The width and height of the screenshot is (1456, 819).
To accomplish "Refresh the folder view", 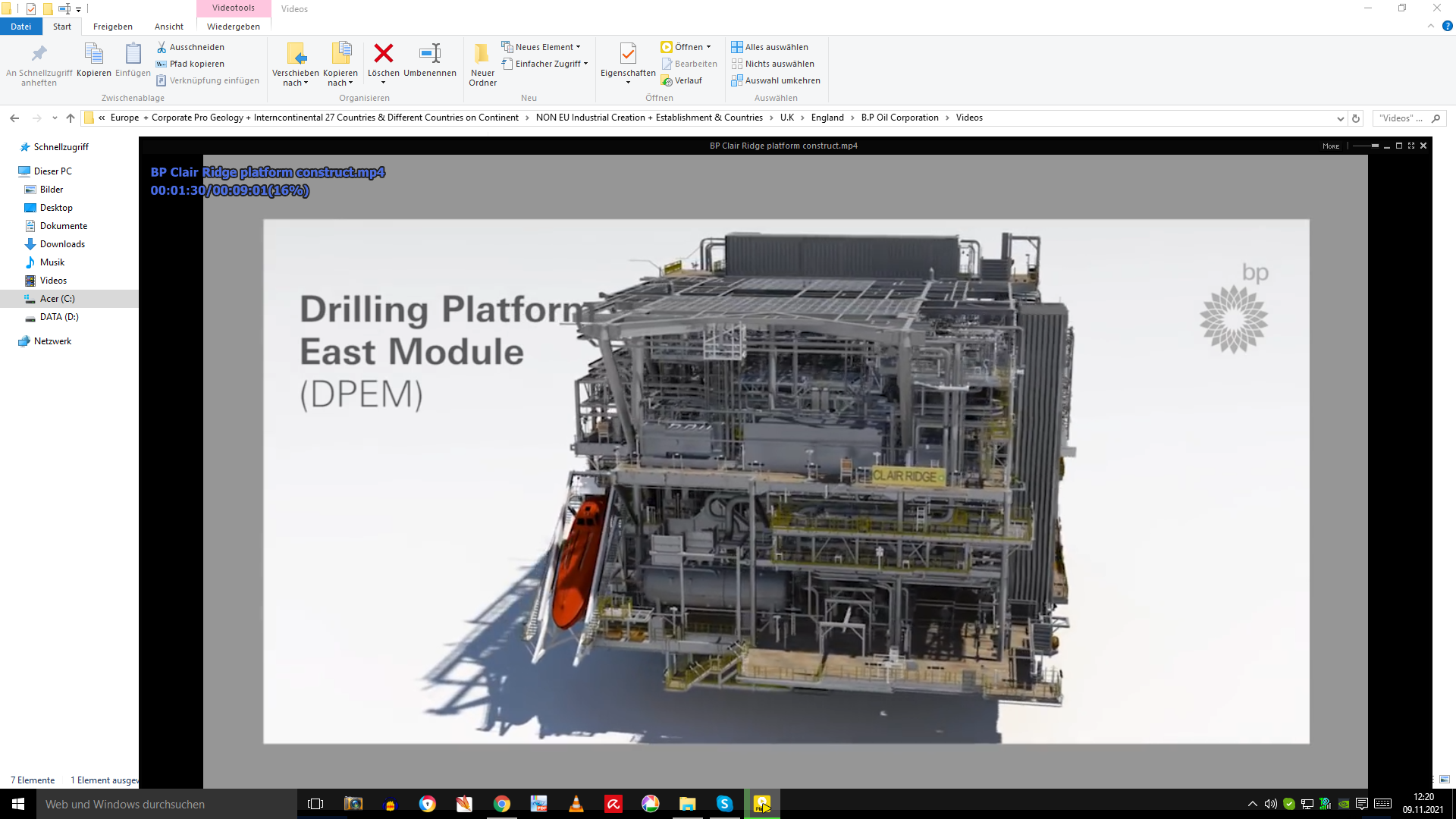I will [1356, 118].
